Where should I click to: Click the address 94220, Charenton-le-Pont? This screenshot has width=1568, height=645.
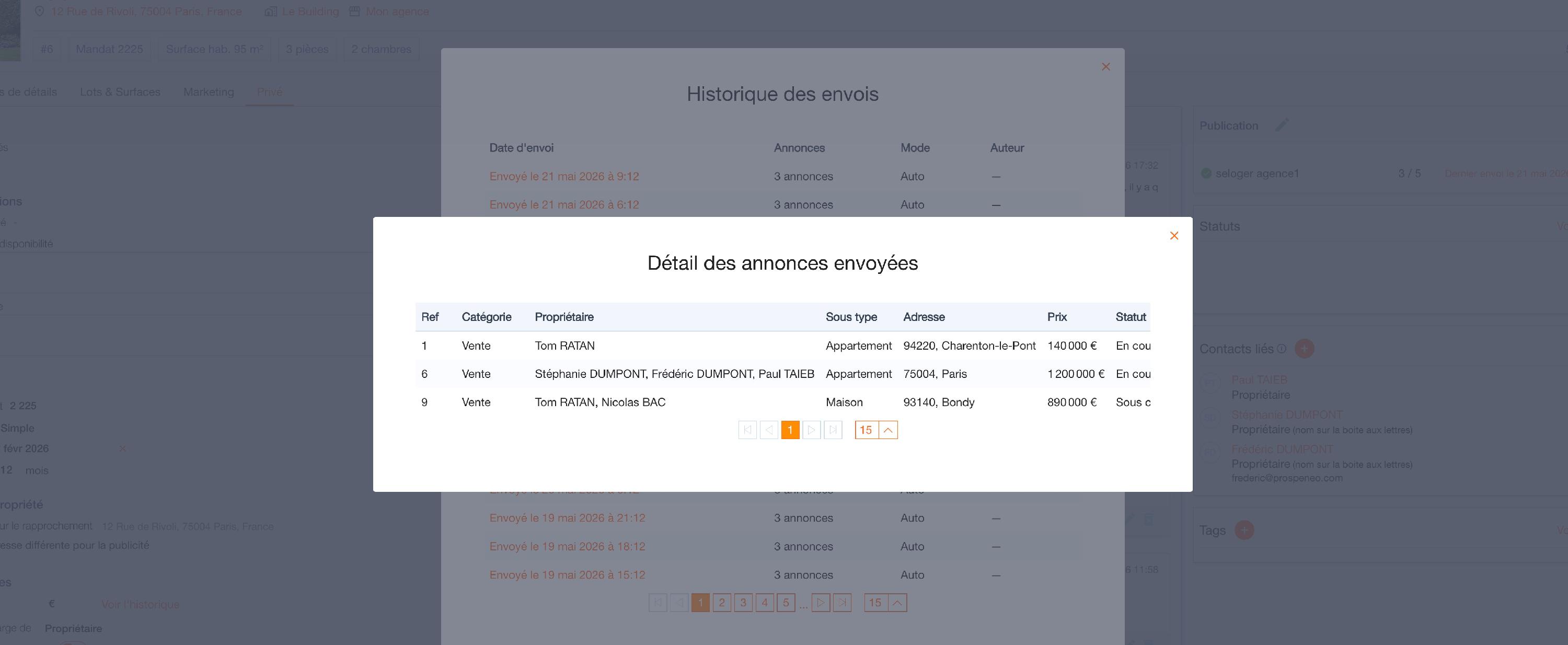pos(969,345)
